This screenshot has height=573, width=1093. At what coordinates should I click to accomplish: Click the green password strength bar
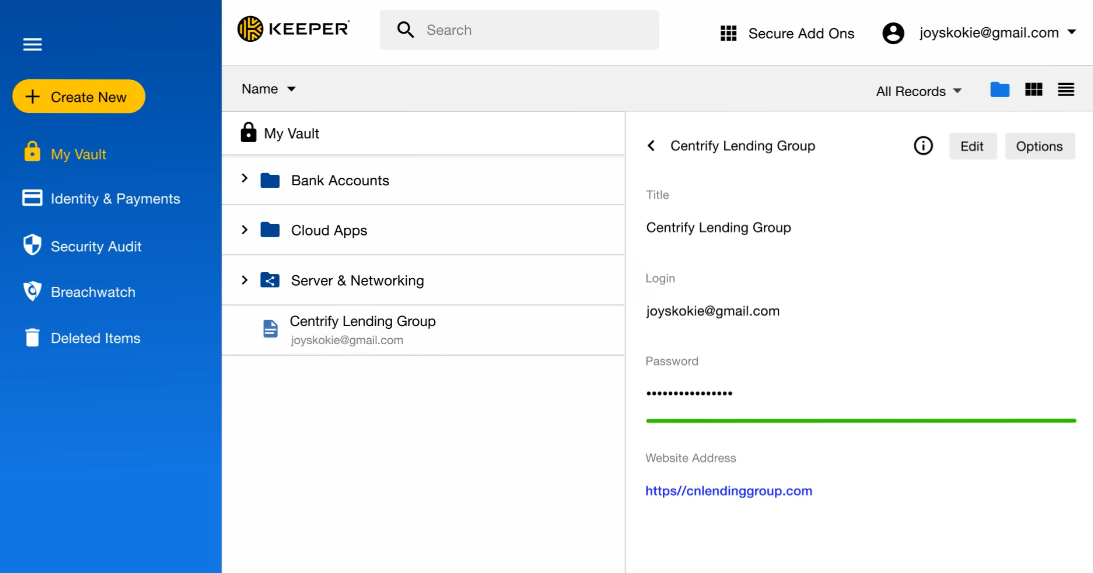click(x=860, y=421)
